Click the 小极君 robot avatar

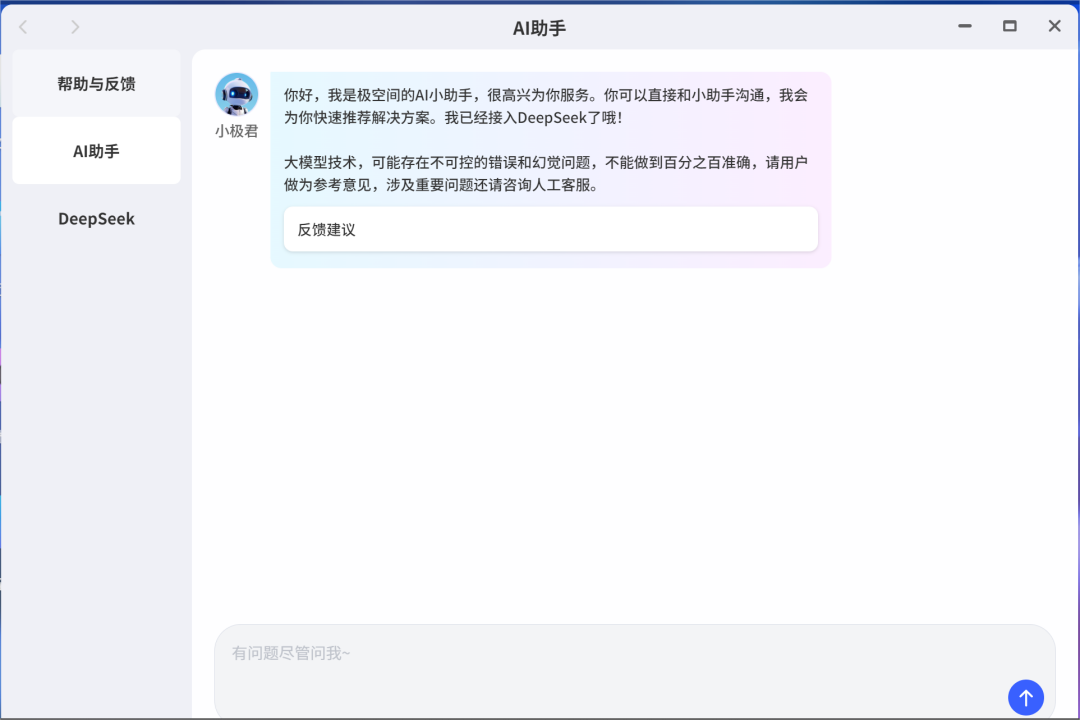[x=236, y=94]
